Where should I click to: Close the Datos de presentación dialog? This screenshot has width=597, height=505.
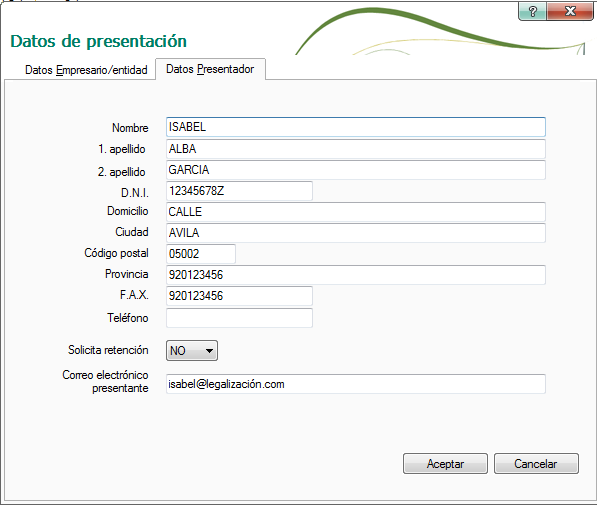pos(570,11)
